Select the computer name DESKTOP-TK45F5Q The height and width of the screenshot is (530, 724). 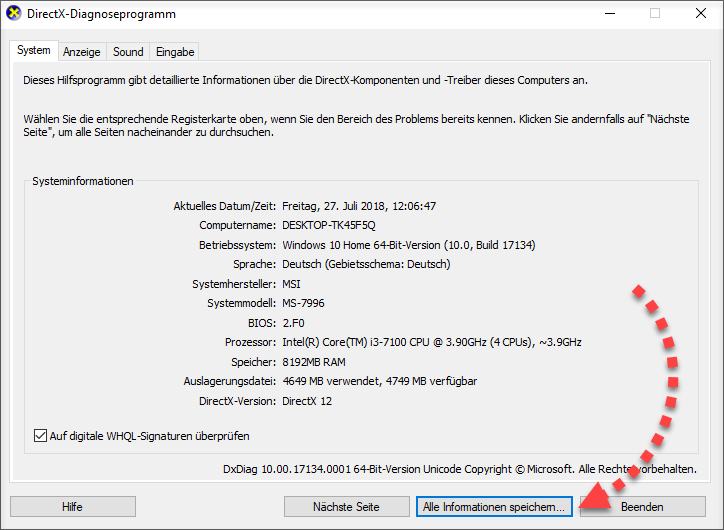(329, 225)
